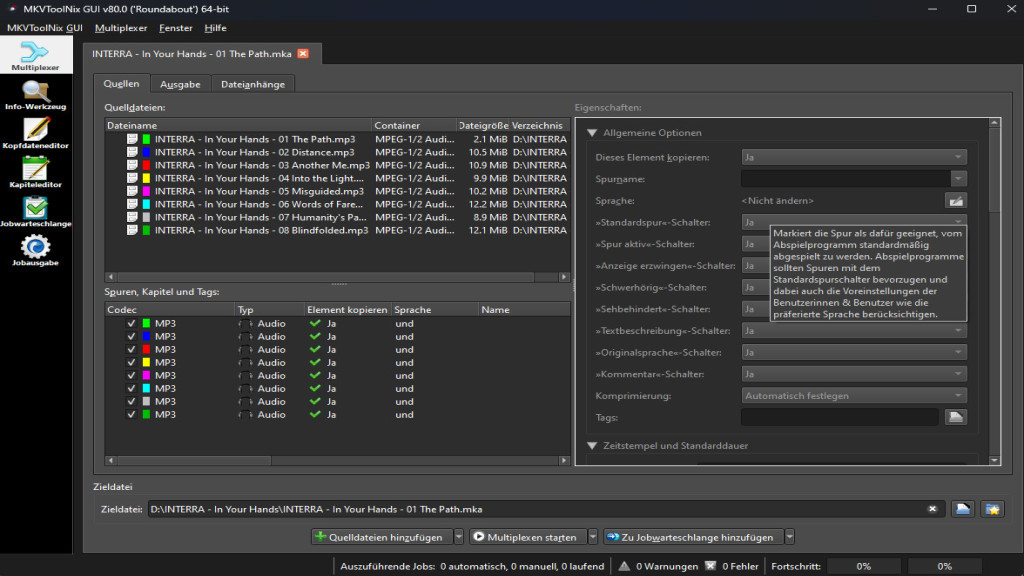The height and width of the screenshot is (576, 1024).
Task: Switch to the Ausgabe tab
Action: [x=180, y=84]
